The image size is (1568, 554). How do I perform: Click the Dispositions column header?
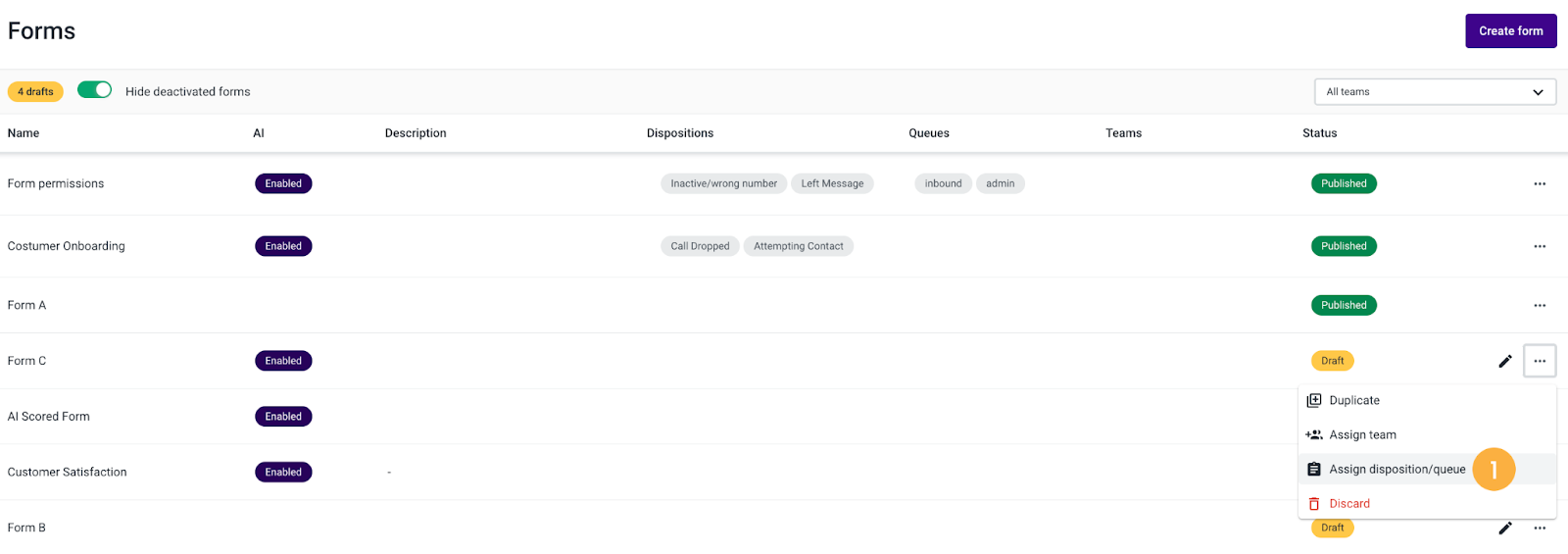click(680, 133)
